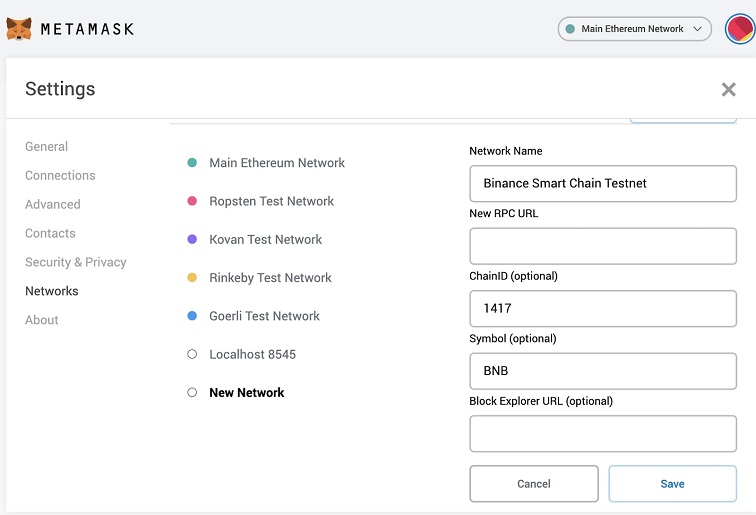
Task: Click the green Main Ethereum Network dot
Action: coord(192,163)
